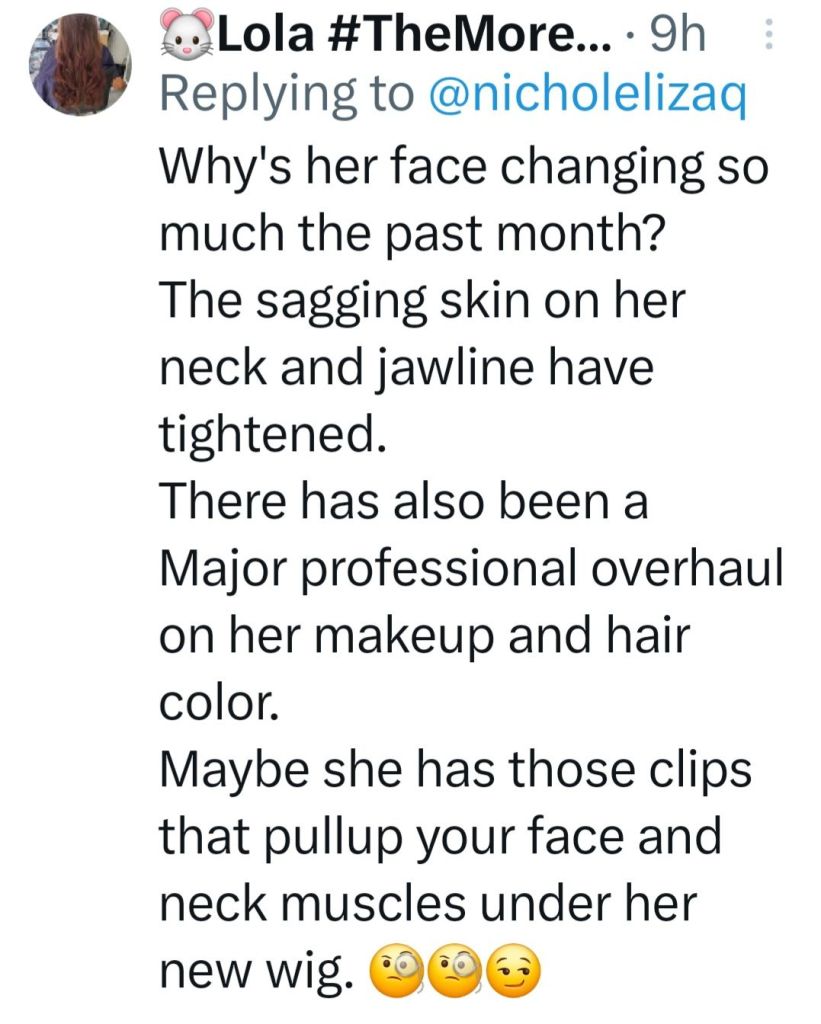Open the three-dot more options menu
Screen dimensions: 821x1024
[x=768, y=39]
